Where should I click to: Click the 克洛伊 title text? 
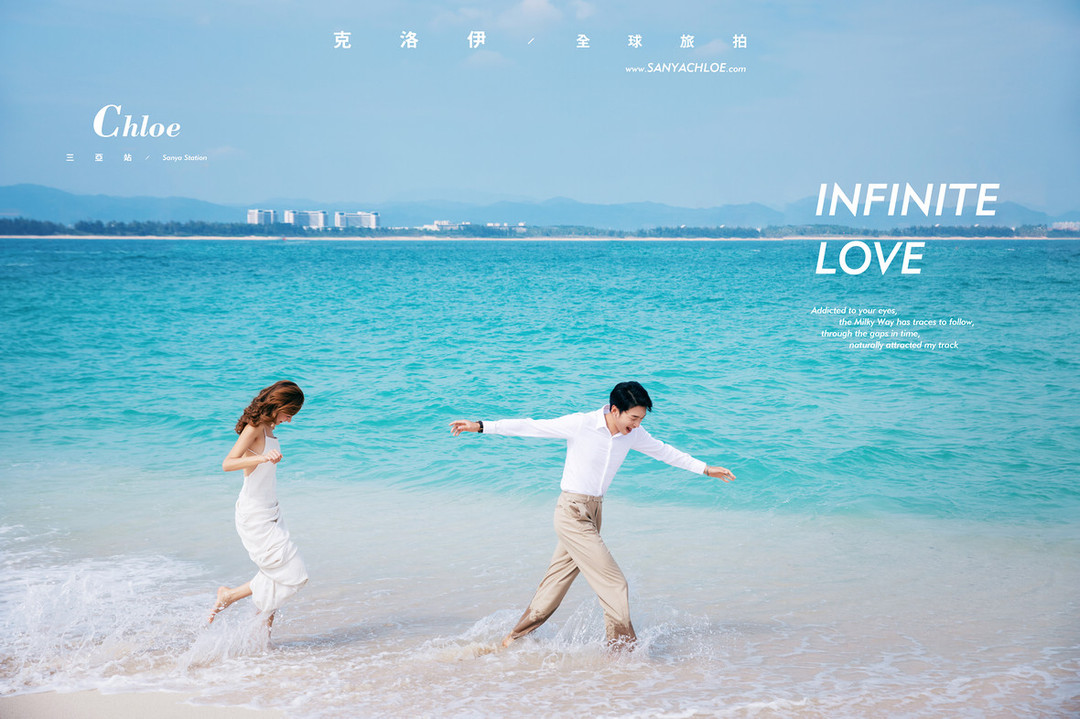[409, 41]
